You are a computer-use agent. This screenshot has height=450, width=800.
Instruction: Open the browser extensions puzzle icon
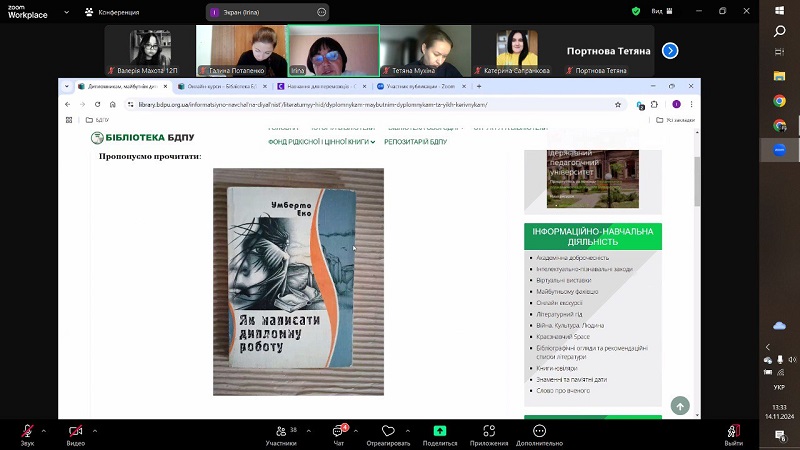coord(655,105)
